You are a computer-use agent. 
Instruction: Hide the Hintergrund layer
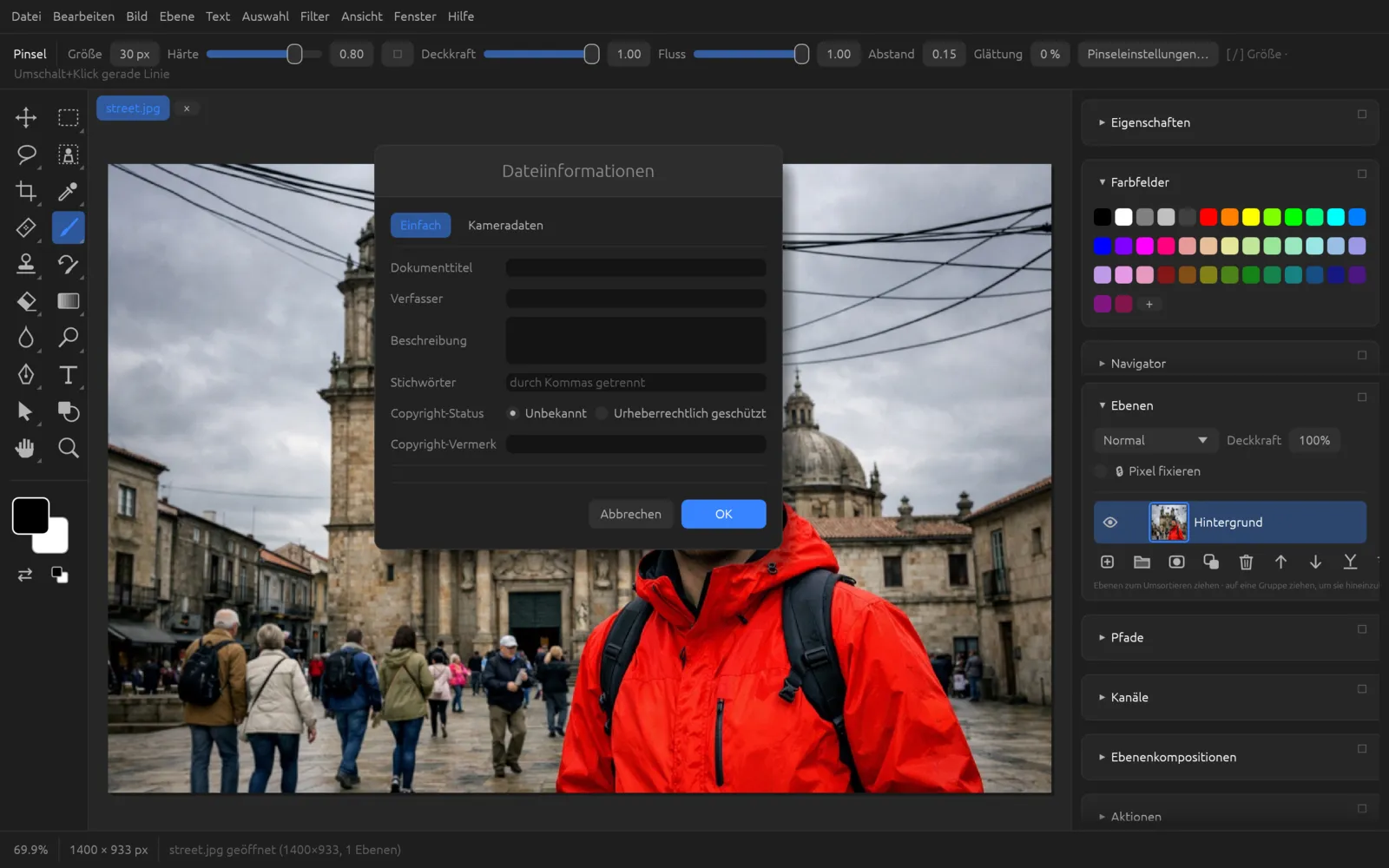pos(1109,523)
